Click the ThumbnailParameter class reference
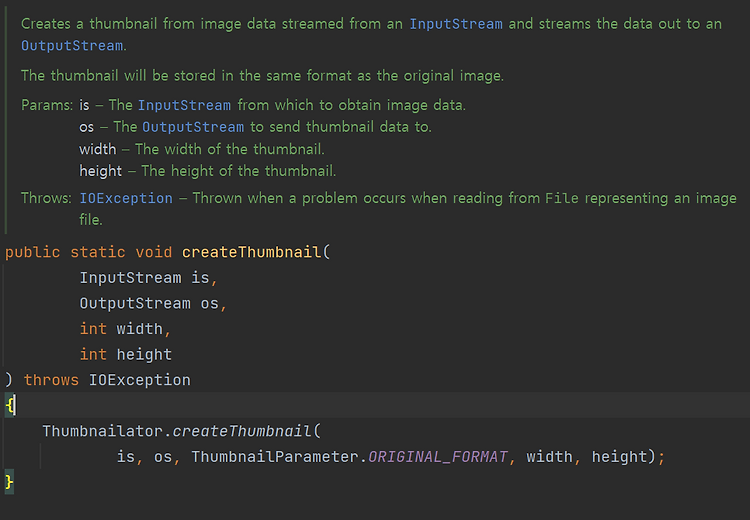Image resolution: width=750 pixels, height=520 pixels. (275, 457)
